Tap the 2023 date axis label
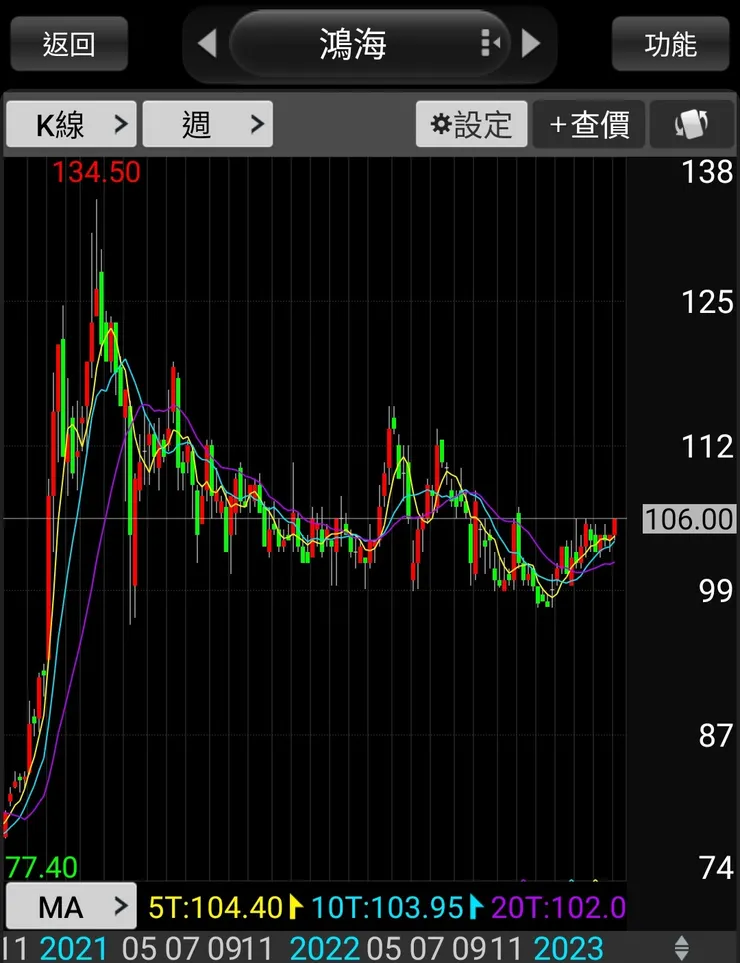Image resolution: width=740 pixels, height=963 pixels. (569, 948)
